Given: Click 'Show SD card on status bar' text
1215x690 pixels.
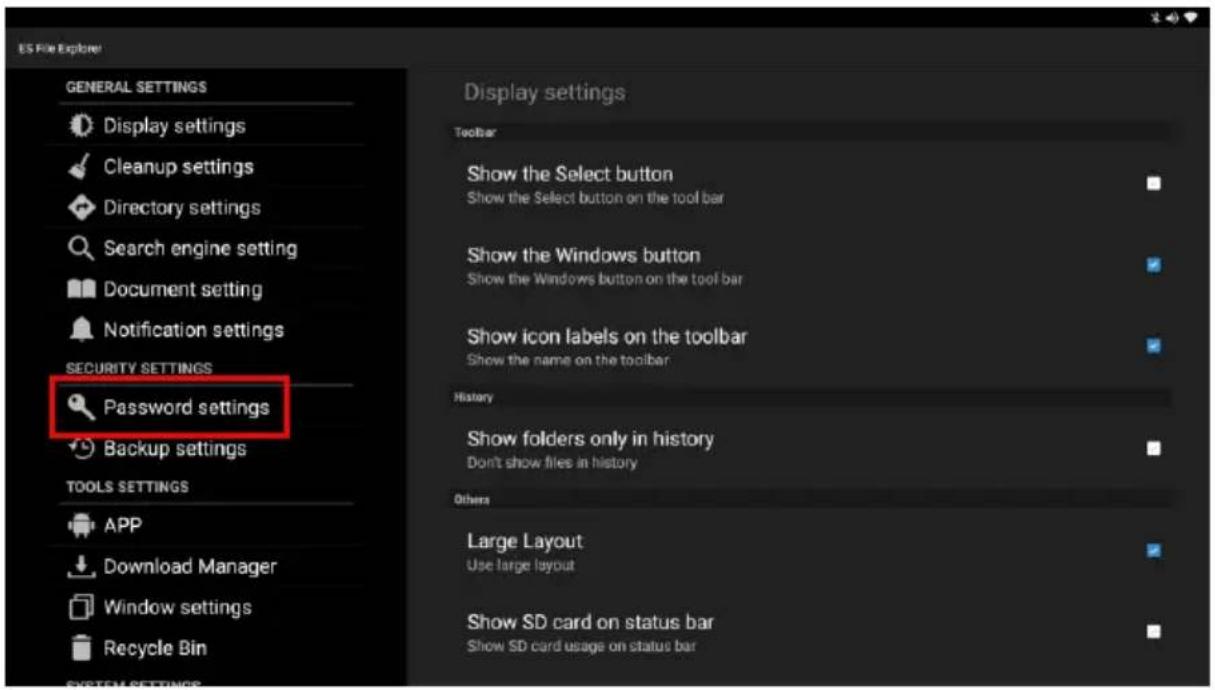Looking at the screenshot, I should pyautogui.click(x=590, y=622).
